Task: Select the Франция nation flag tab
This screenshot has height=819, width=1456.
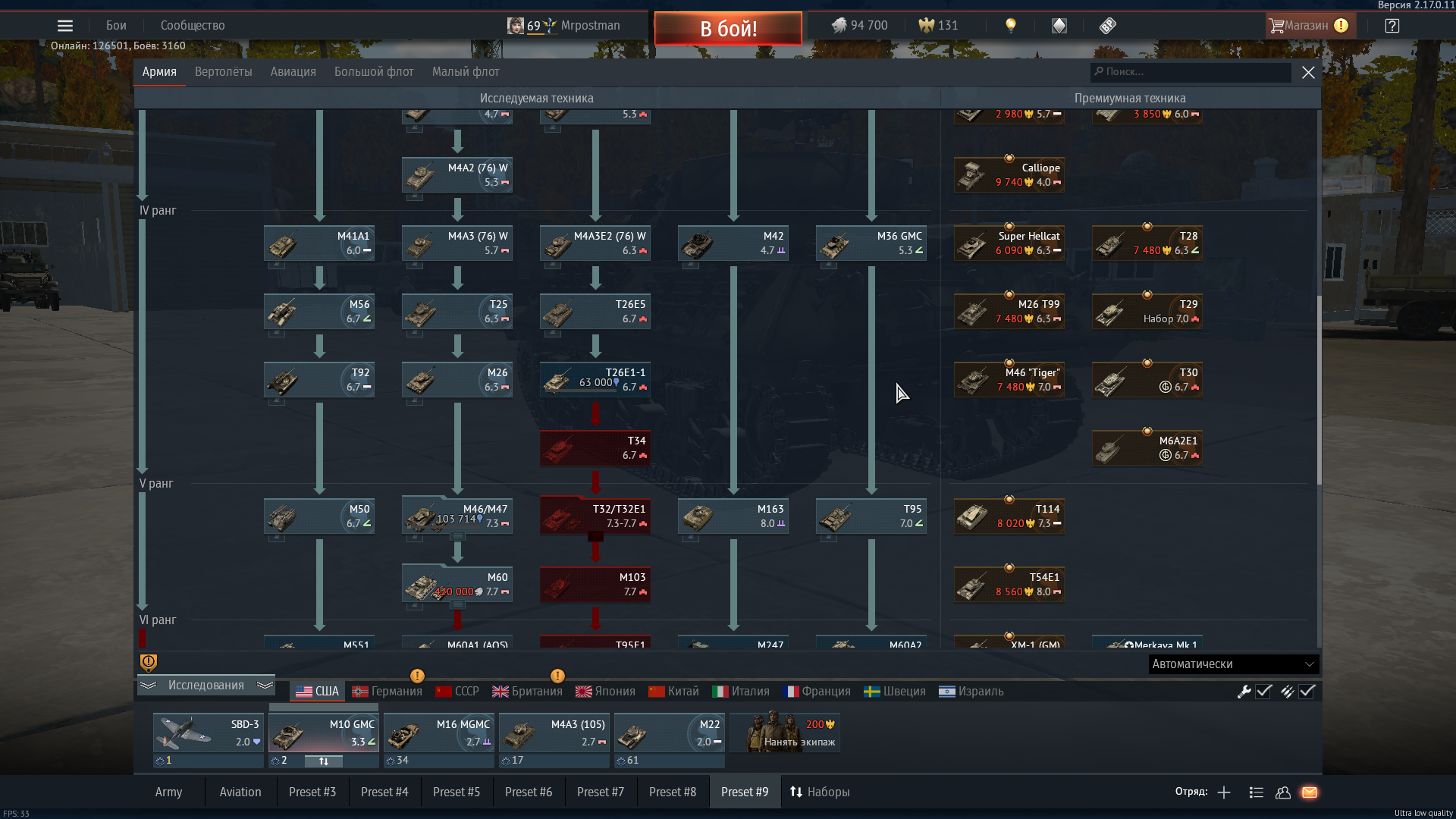Action: [x=817, y=692]
